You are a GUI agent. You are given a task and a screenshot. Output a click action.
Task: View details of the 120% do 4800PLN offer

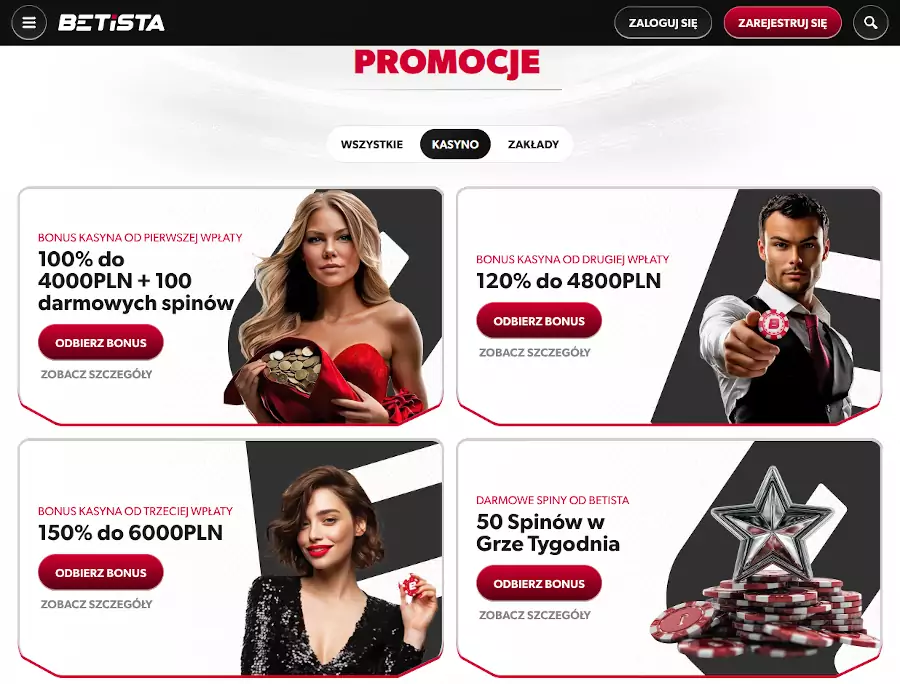535,352
